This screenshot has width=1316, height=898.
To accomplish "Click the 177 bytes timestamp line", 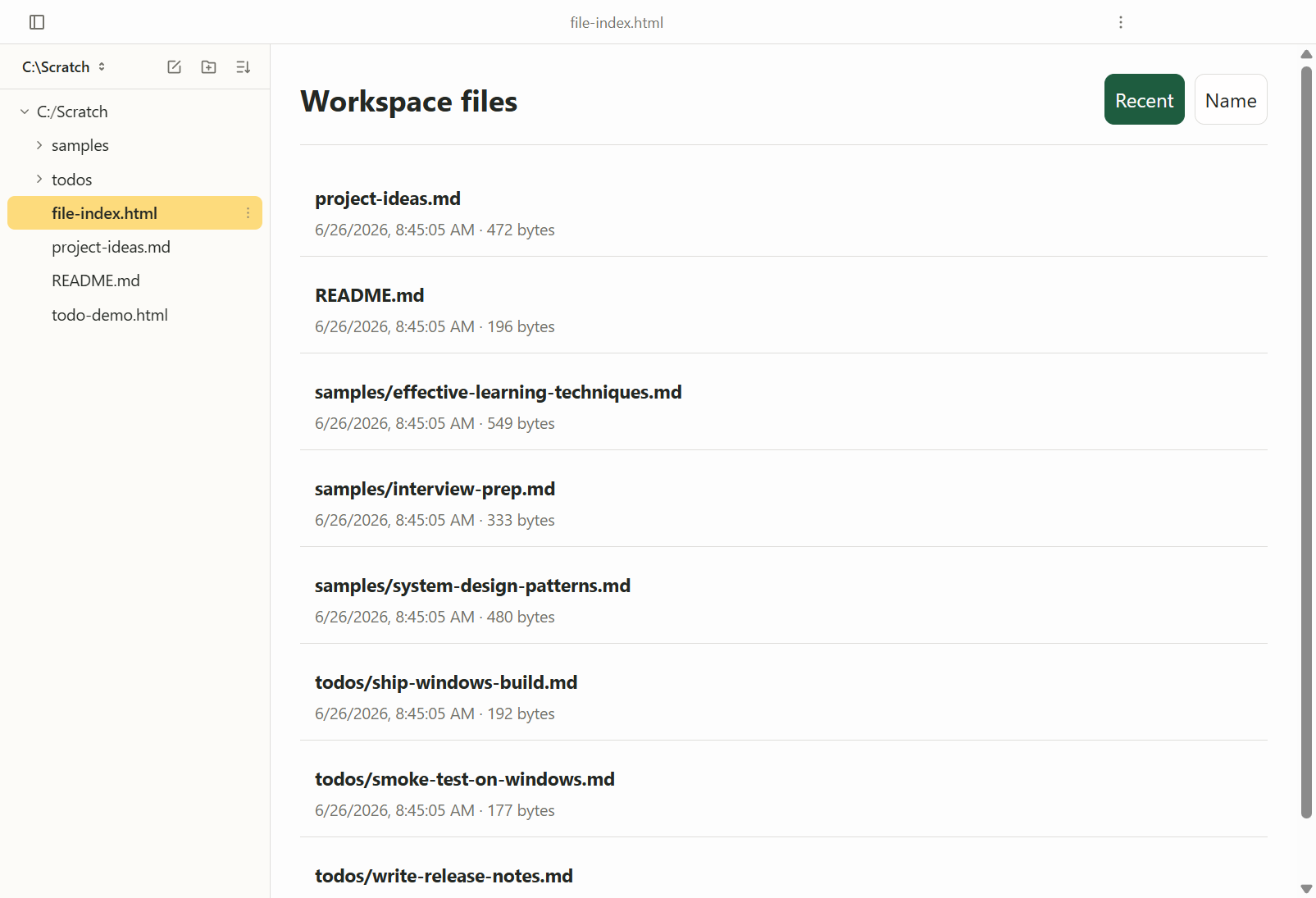I will 435,810.
